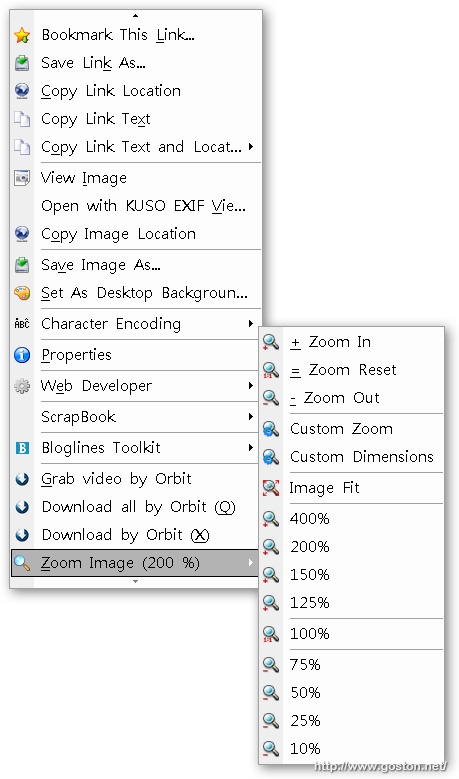This screenshot has width=459, height=779.
Task: Expand the ScrapBook submenu arrow
Action: pos(251,417)
